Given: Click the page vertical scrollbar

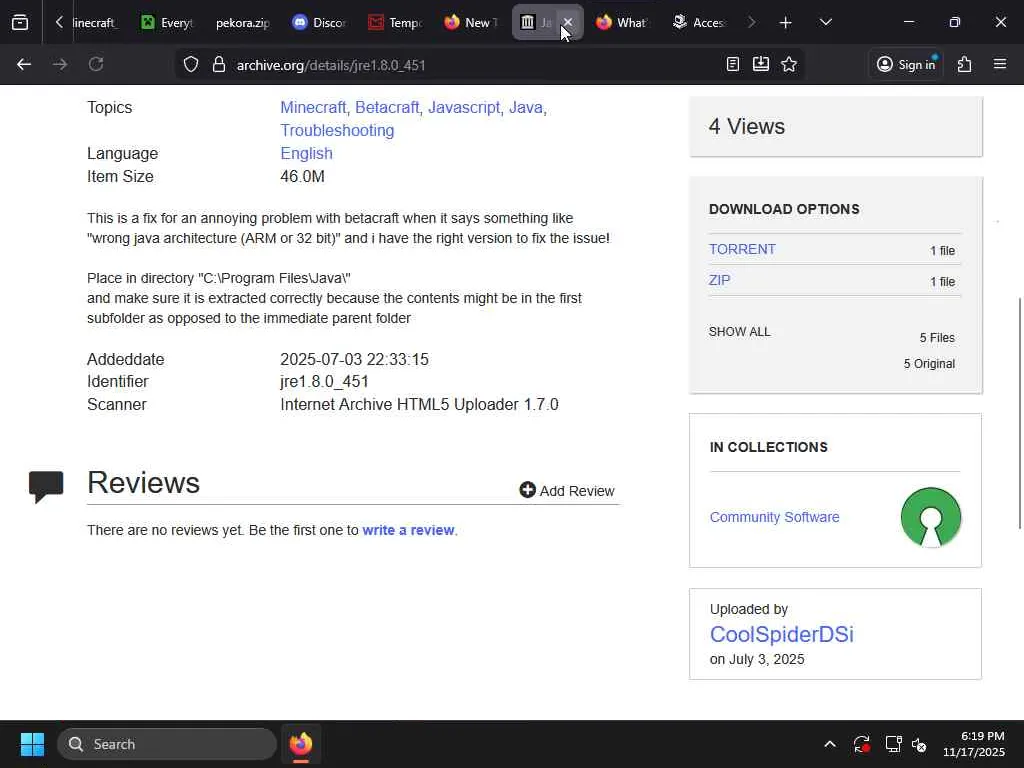Looking at the screenshot, I should [1019, 413].
